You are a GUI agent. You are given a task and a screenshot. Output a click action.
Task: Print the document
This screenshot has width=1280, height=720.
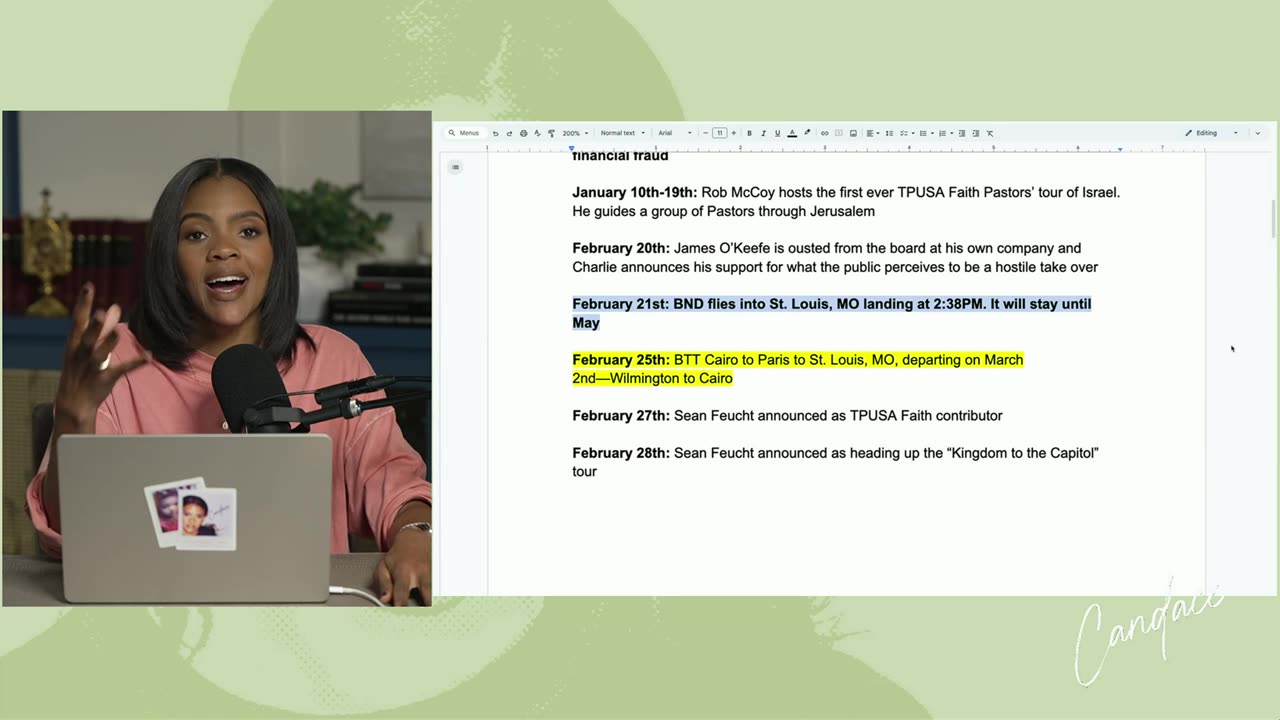523,133
